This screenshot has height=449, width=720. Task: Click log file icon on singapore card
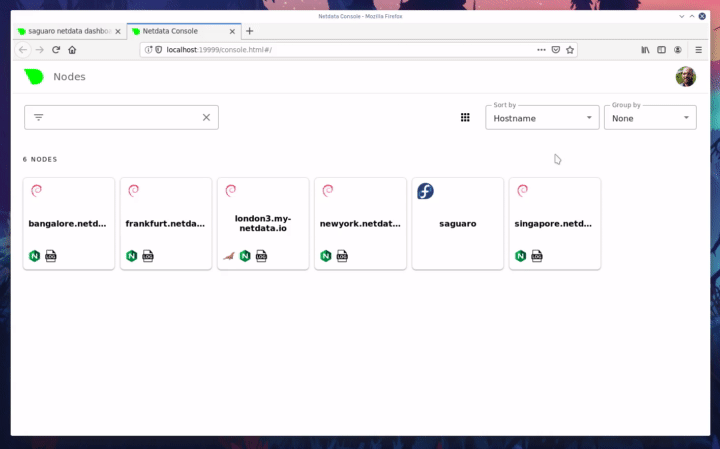[x=537, y=256]
